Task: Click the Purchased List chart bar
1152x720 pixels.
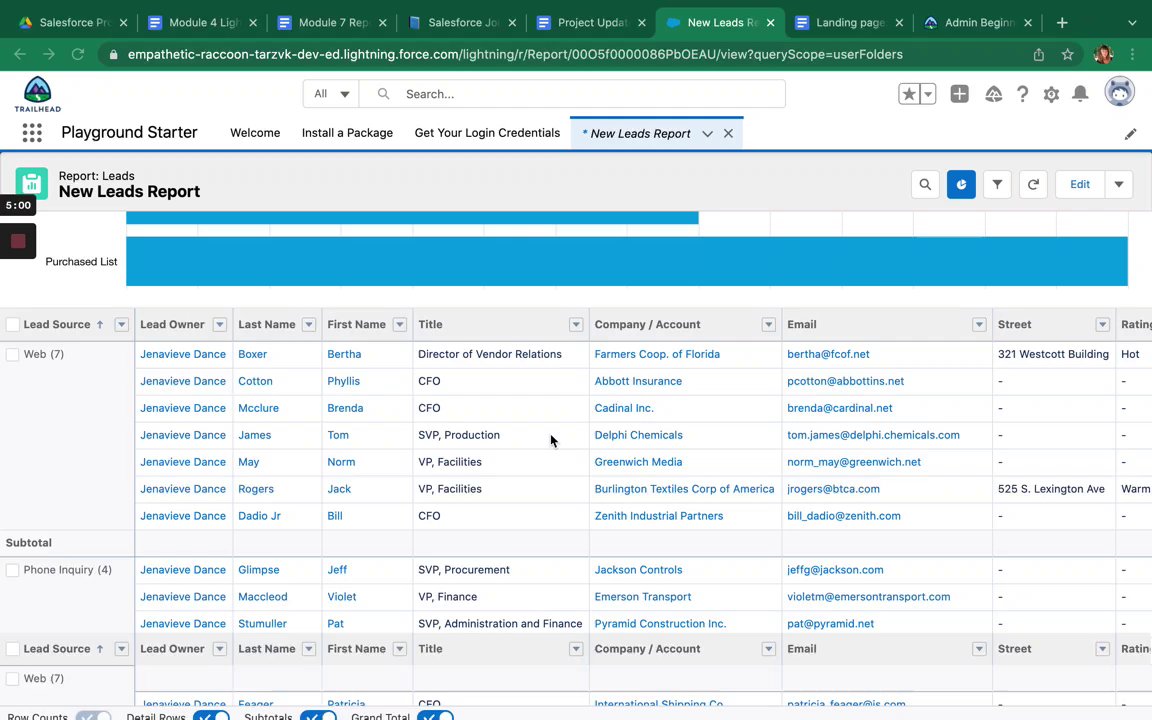Action: point(627,262)
